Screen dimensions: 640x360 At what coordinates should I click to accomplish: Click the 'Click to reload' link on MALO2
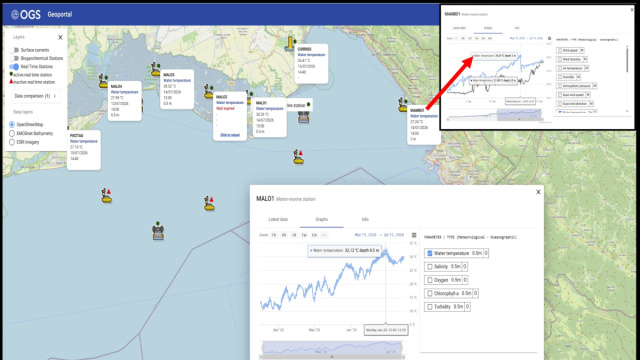[x=230, y=135]
